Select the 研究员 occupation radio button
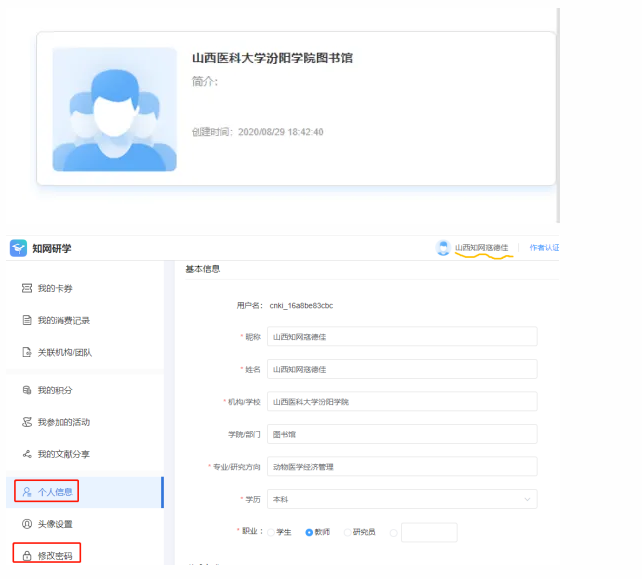 pos(348,532)
